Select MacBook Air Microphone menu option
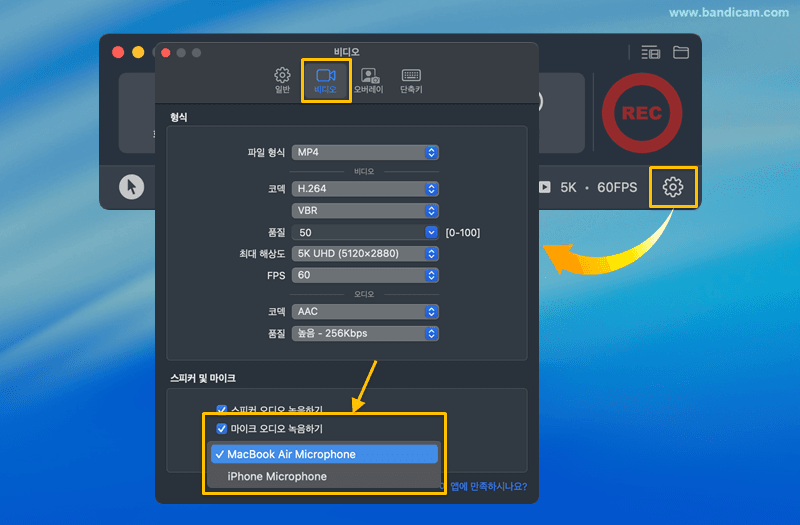 [x=325, y=454]
